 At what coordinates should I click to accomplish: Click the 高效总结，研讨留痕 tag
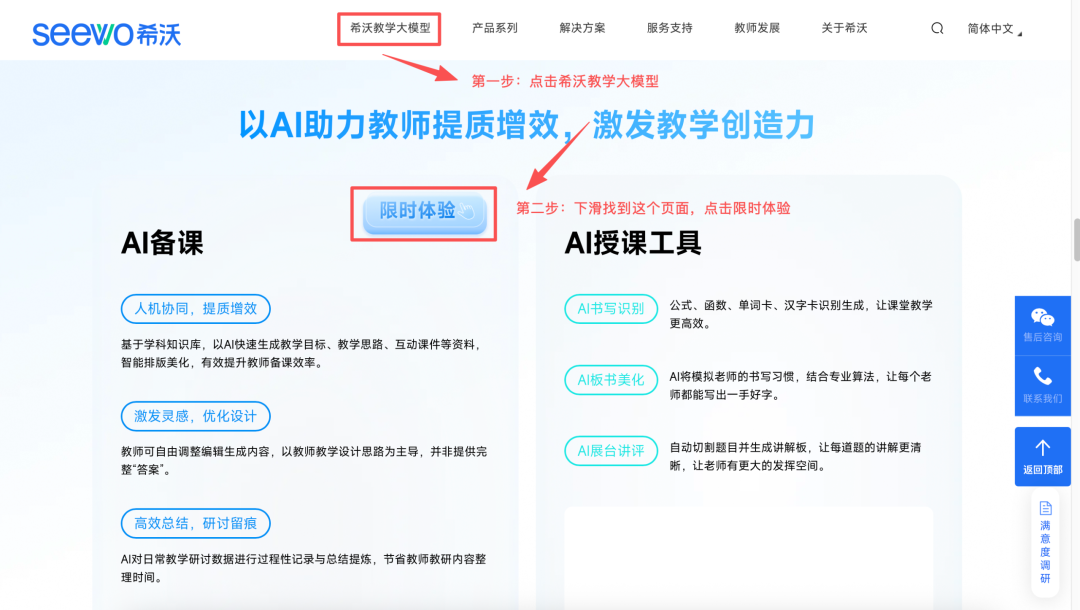(x=196, y=523)
